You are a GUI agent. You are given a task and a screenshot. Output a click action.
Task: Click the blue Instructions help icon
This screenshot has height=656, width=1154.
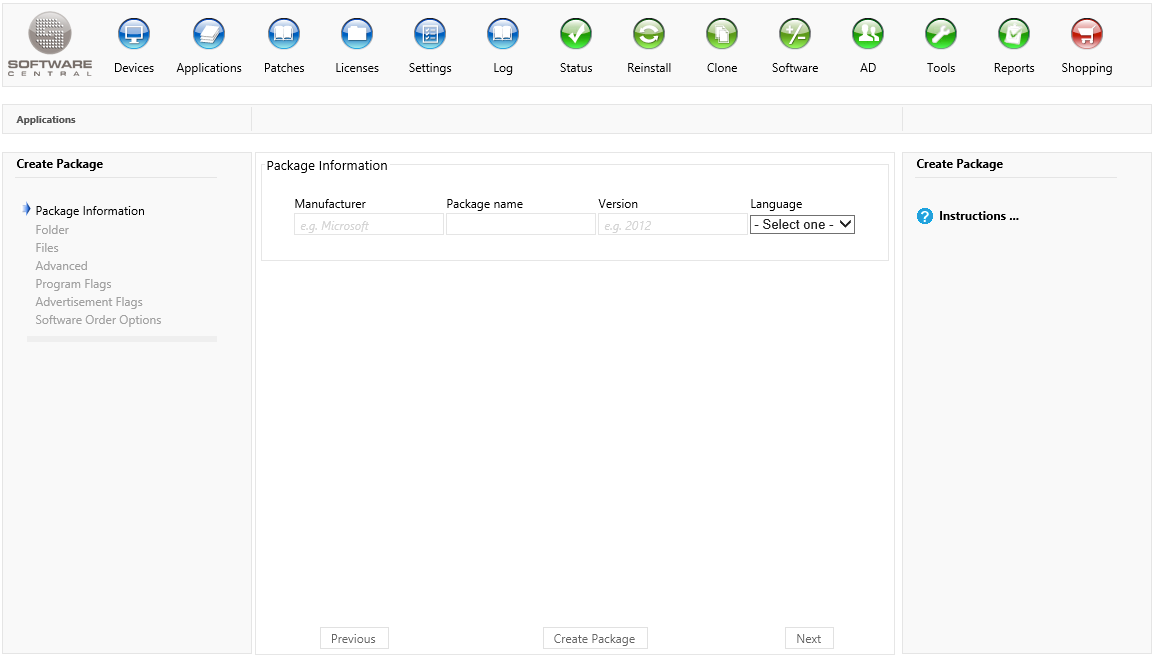coord(925,216)
